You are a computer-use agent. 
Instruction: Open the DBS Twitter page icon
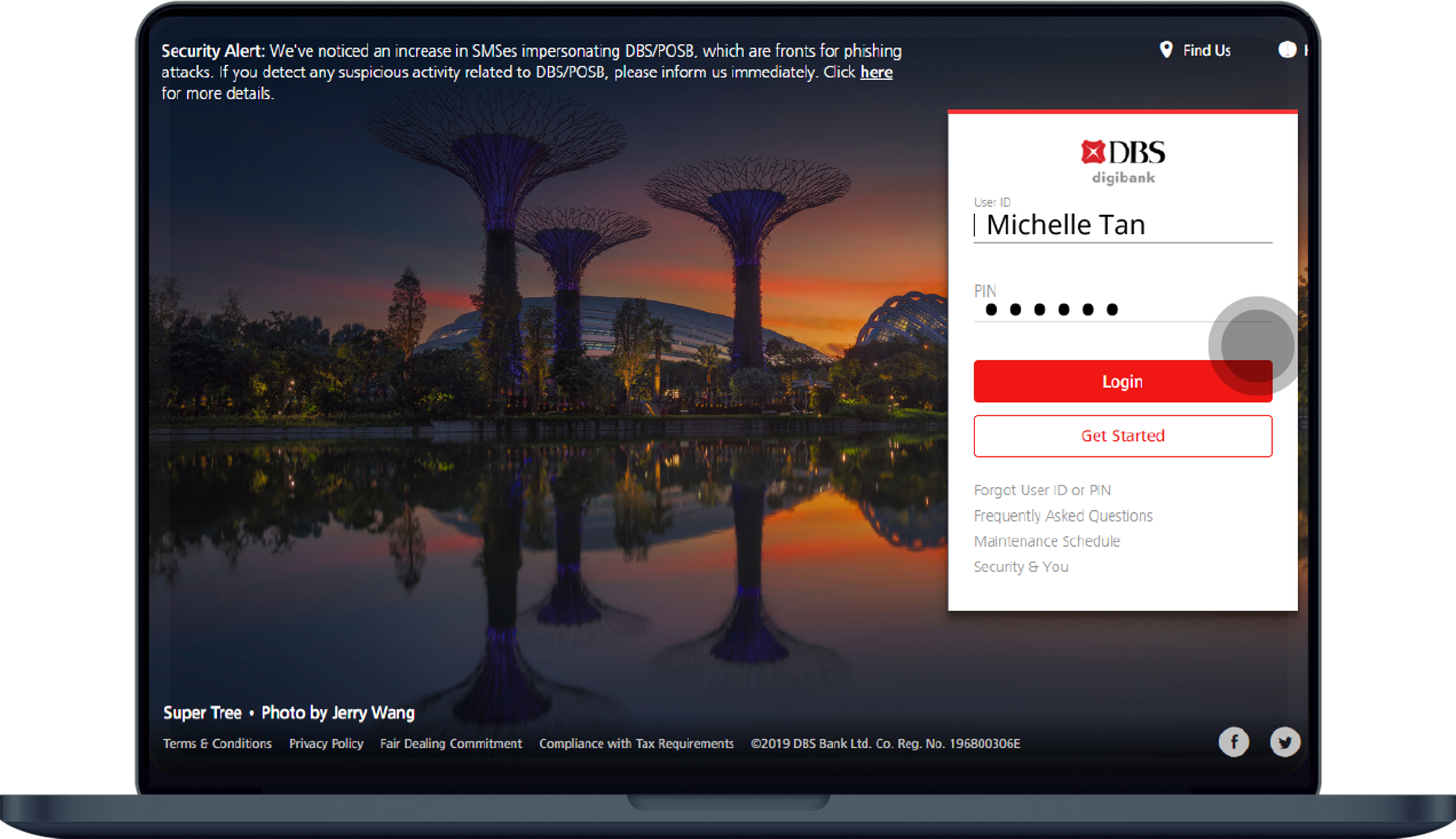click(x=1285, y=742)
